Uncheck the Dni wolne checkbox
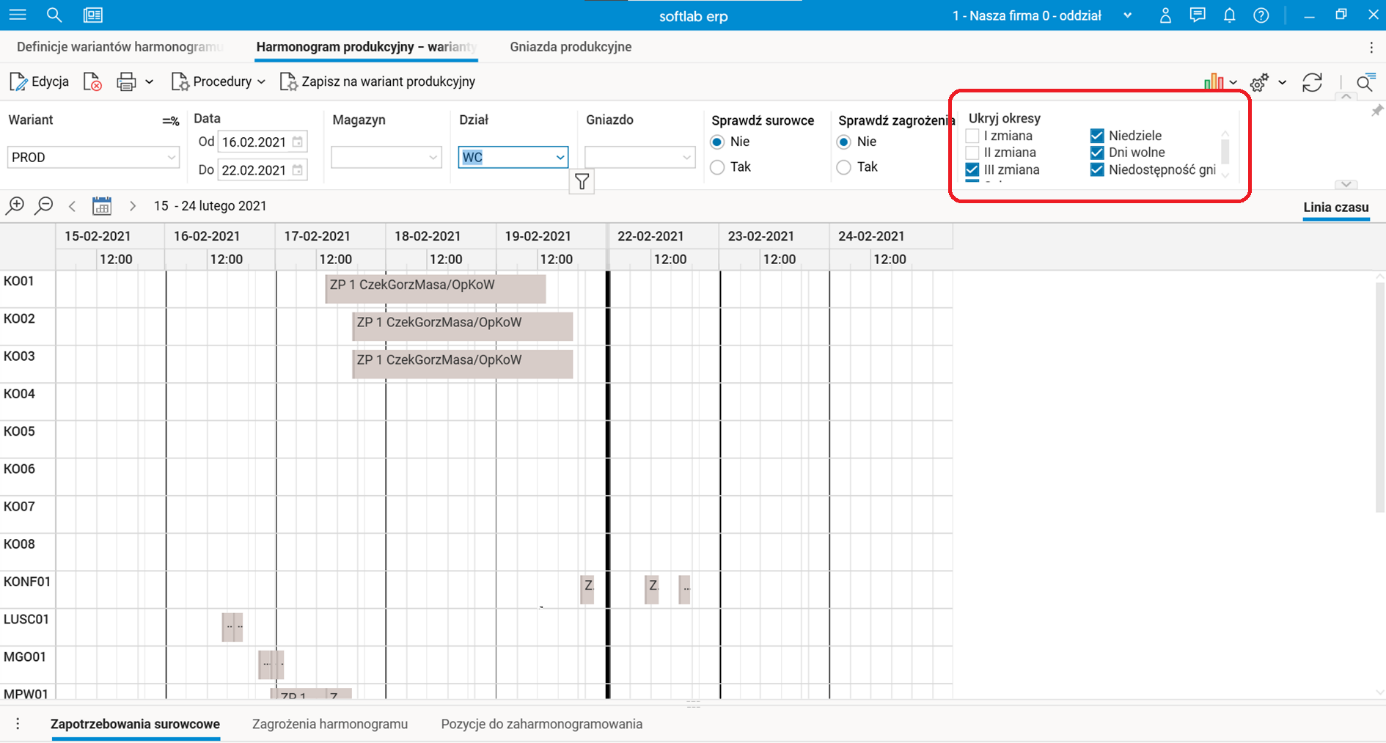The height and width of the screenshot is (743, 1386). pos(1097,153)
